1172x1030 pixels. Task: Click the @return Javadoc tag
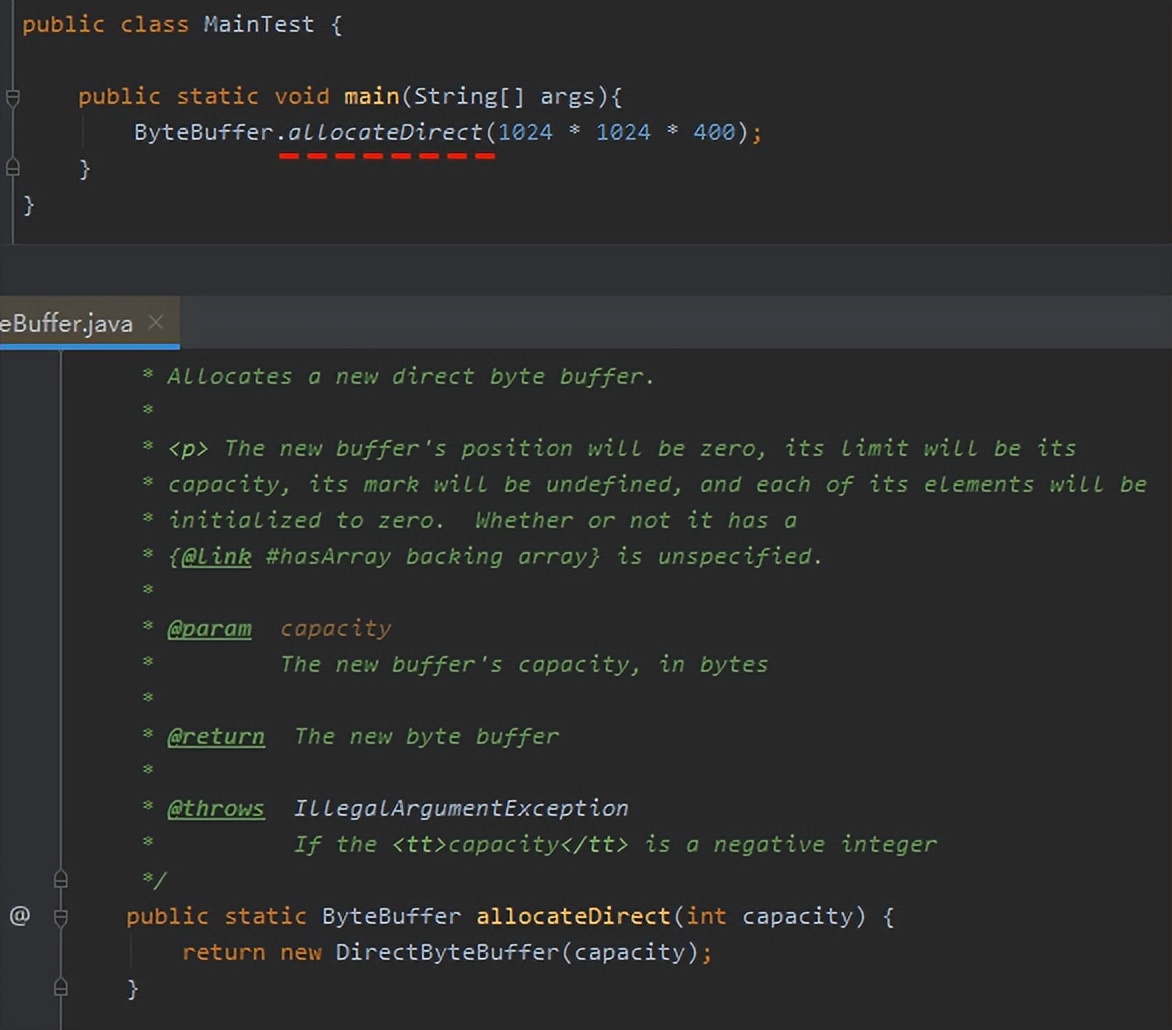point(215,737)
